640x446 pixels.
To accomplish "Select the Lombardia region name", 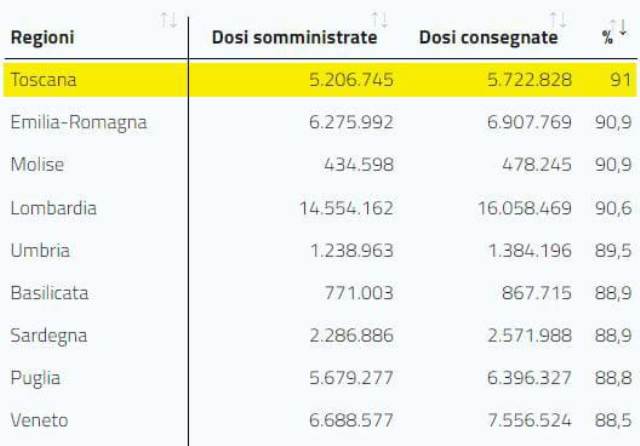I will coord(53,208).
